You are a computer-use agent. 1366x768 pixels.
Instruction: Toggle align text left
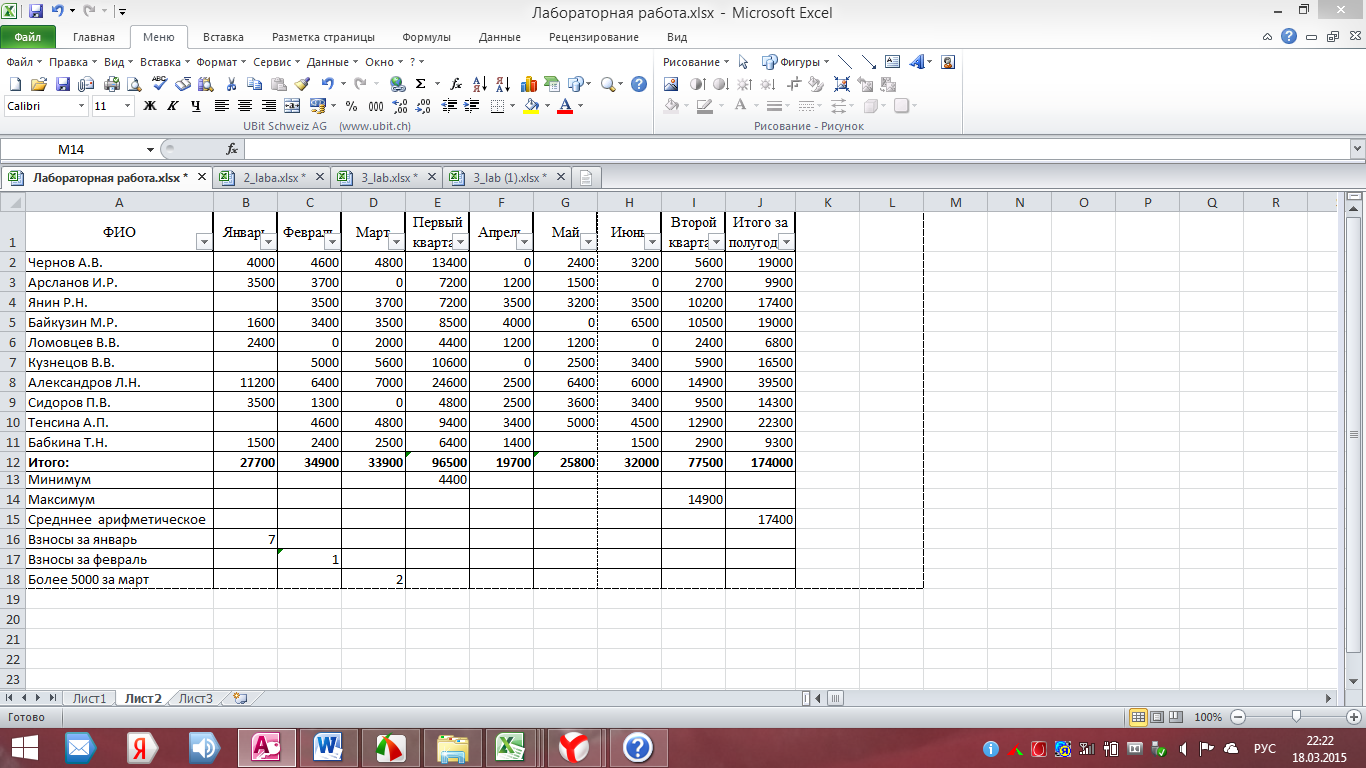pos(221,105)
